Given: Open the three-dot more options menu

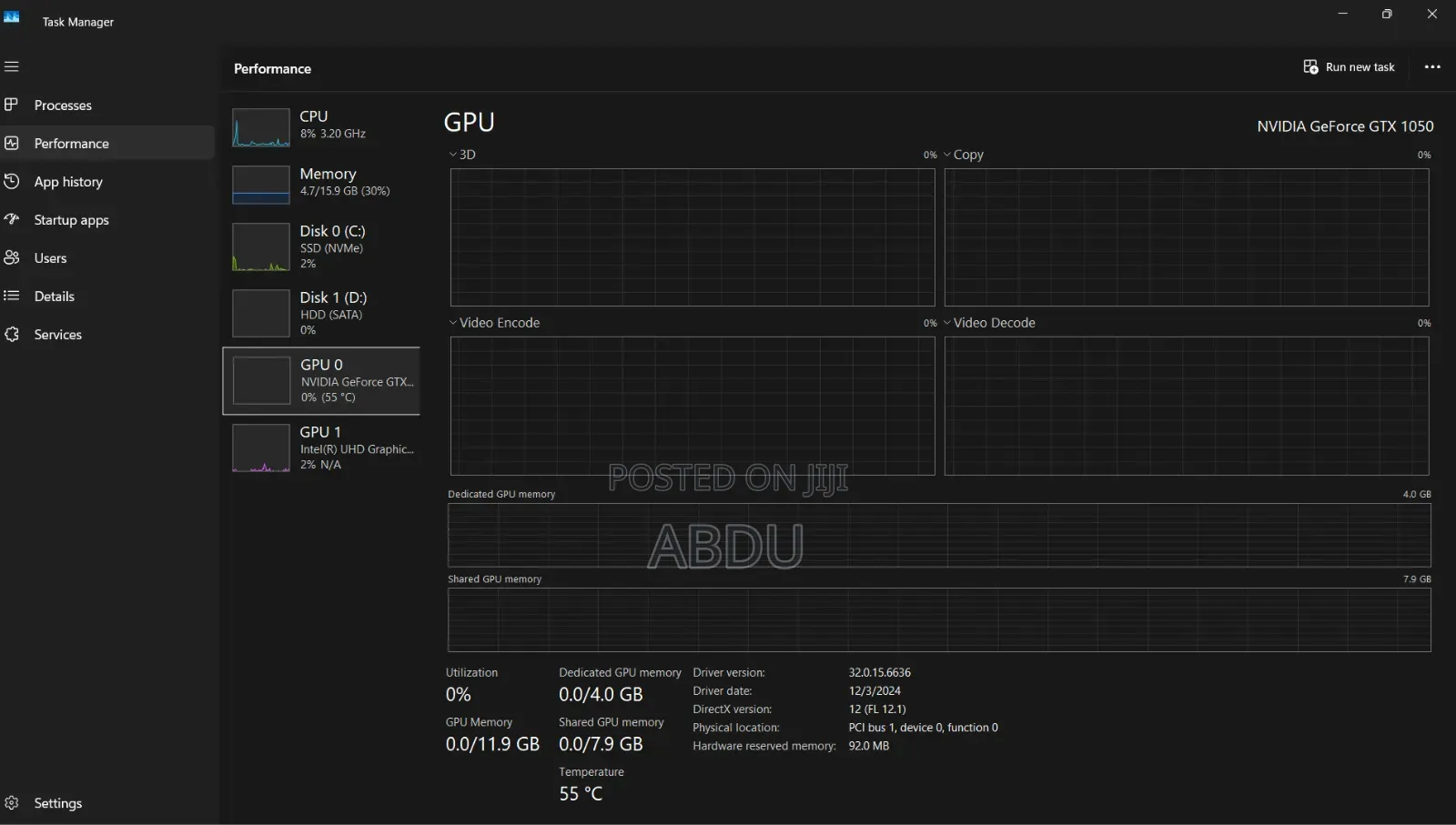Looking at the screenshot, I should [1432, 67].
